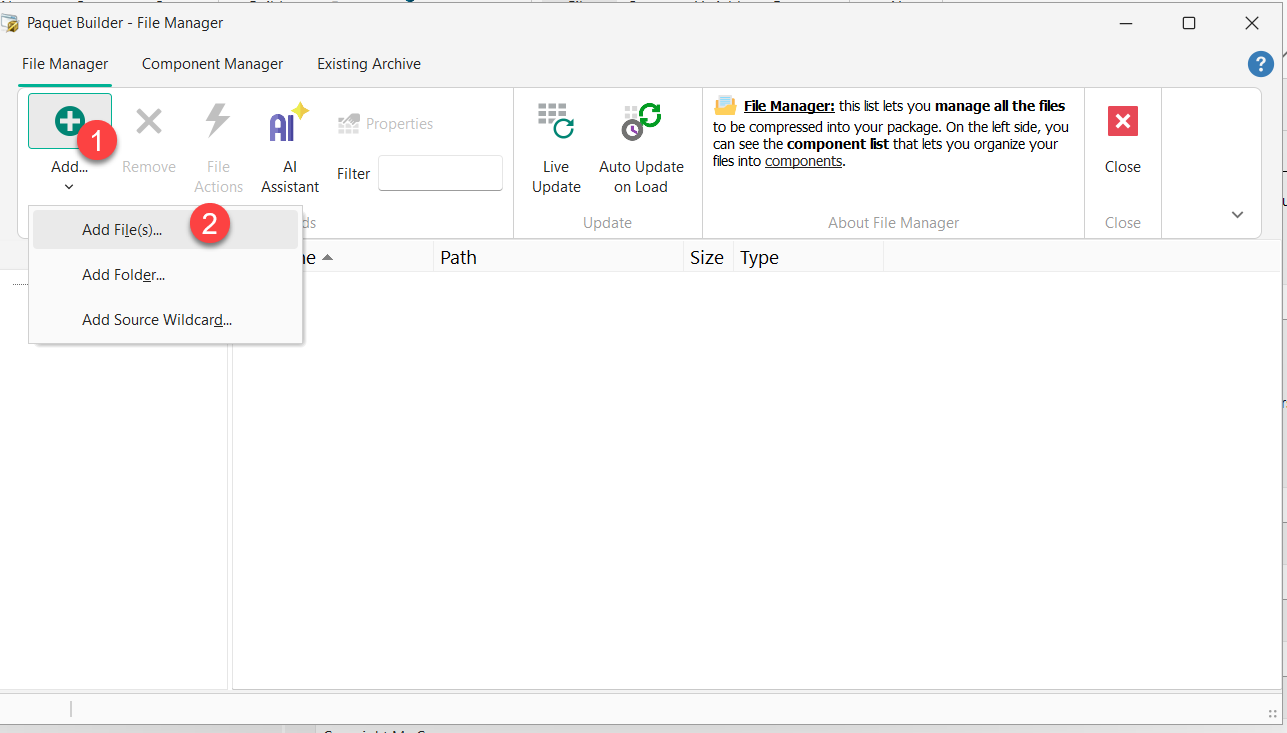Collapse the ribbon with the bottom-right chevron

pyautogui.click(x=1237, y=214)
